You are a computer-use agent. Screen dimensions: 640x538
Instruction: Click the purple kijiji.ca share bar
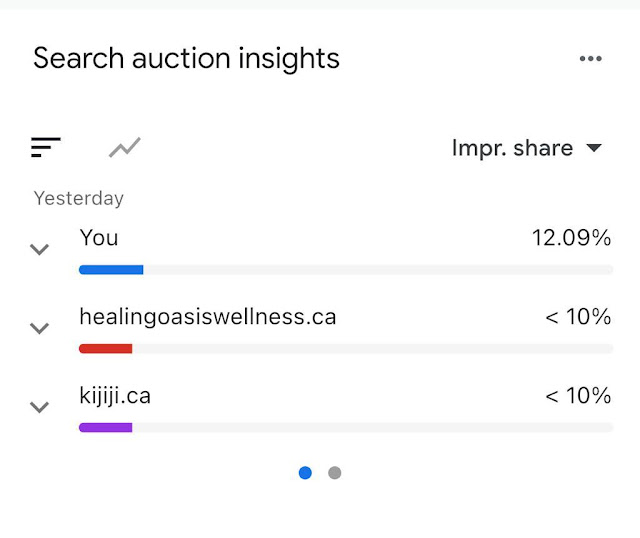point(105,427)
